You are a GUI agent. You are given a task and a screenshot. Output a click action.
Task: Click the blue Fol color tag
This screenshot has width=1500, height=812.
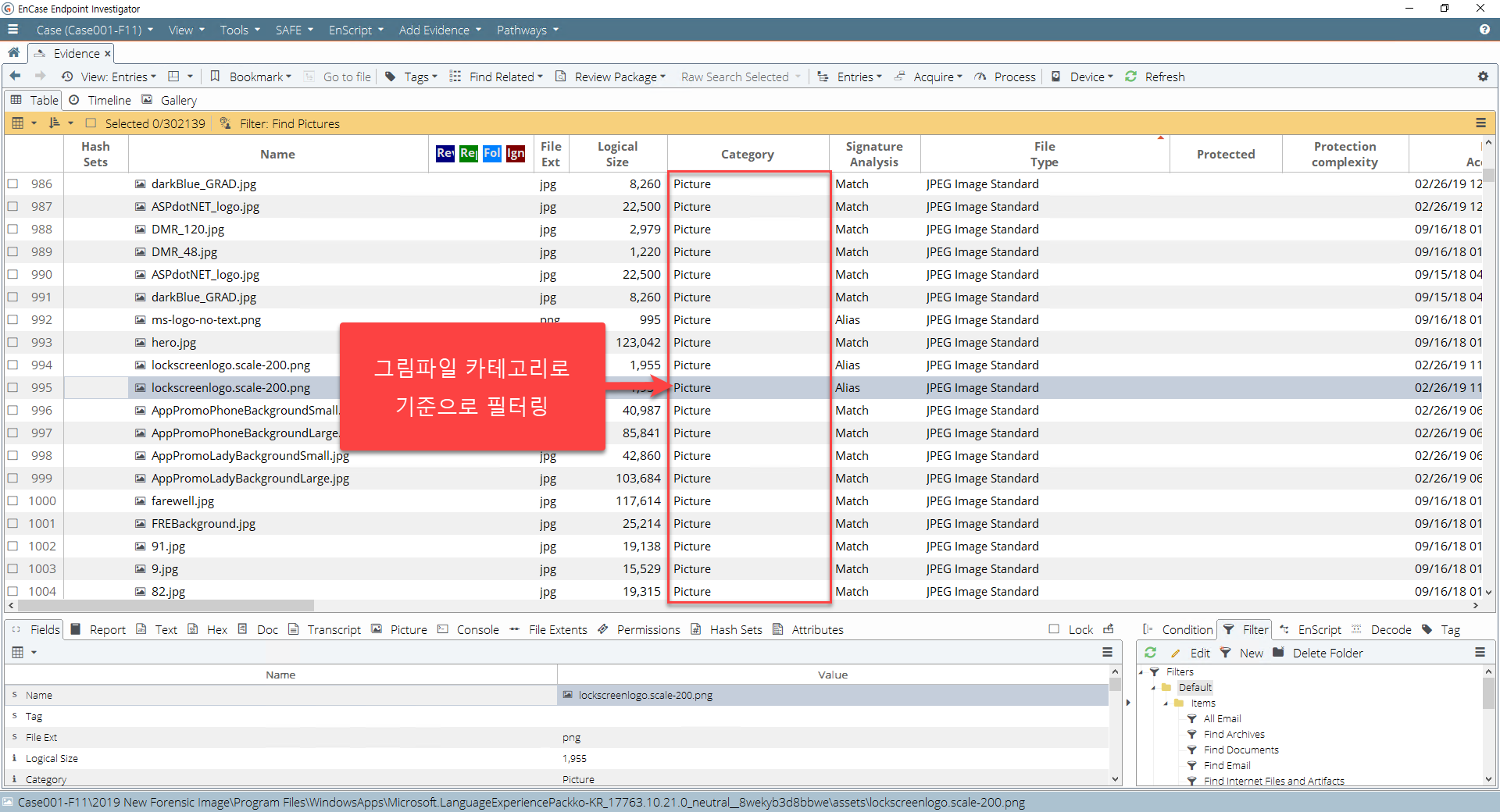tap(492, 154)
